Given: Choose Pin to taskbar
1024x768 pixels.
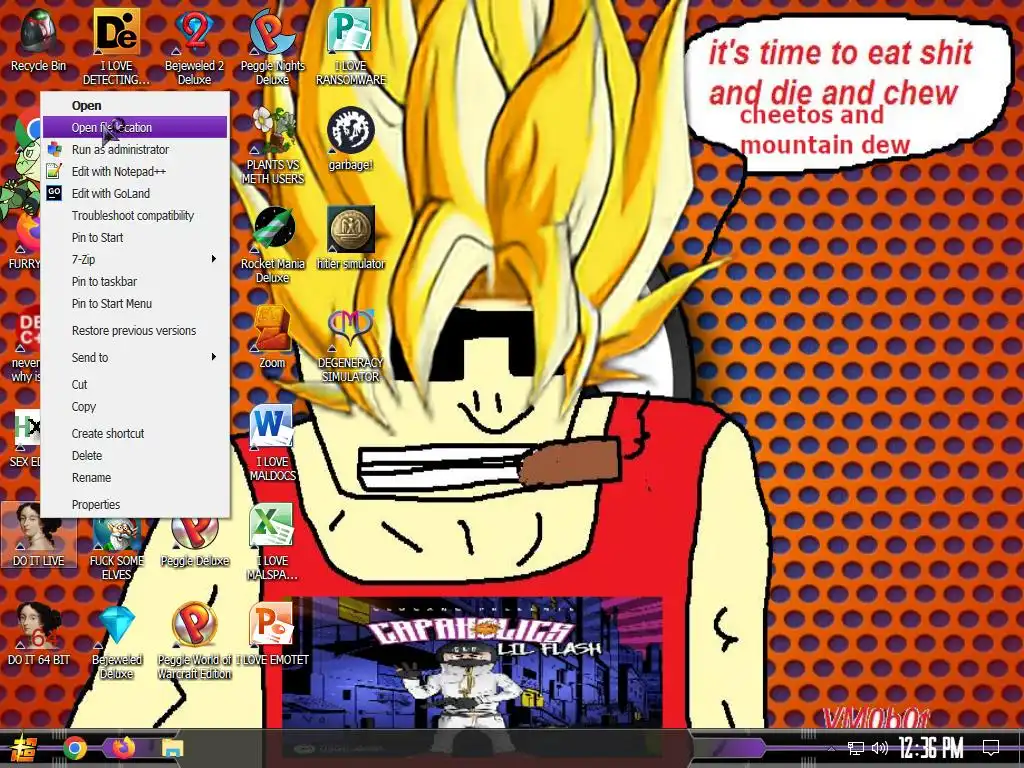Looking at the screenshot, I should point(135,281).
